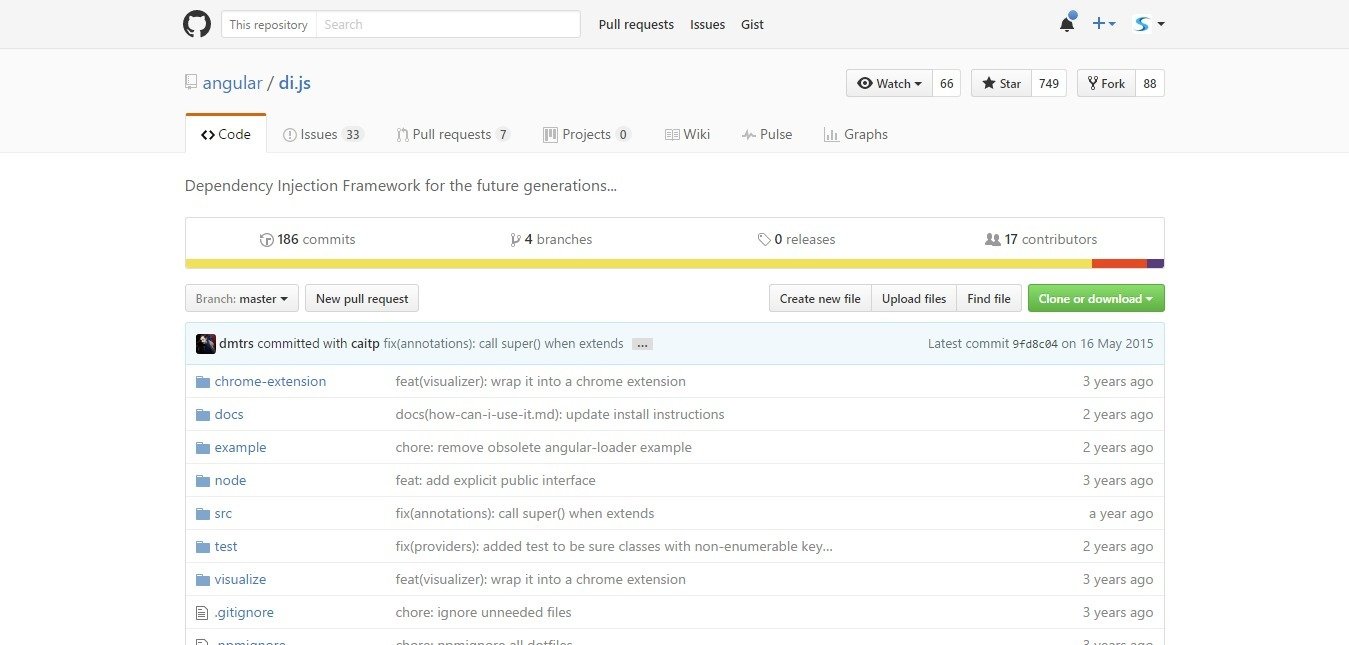
Task: Click the chrome-extension folder icon
Action: pos(203,382)
